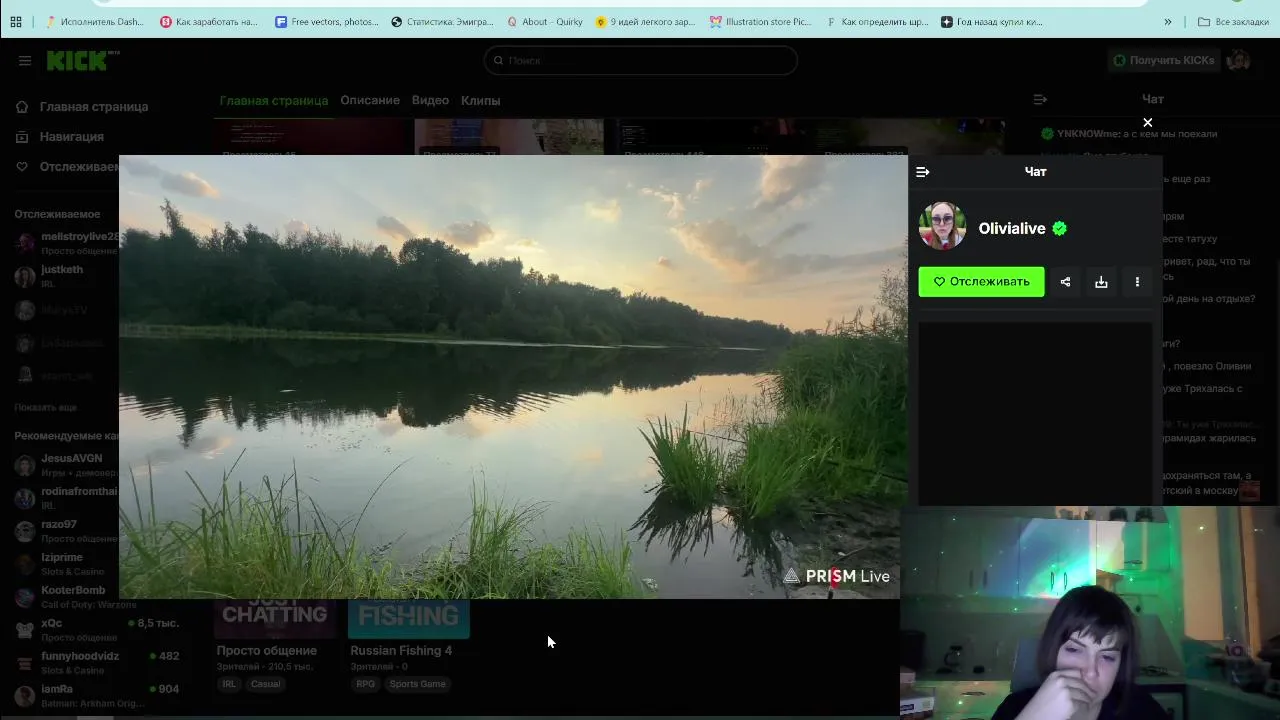The image size is (1280, 720).
Task: Open rodinafromthai recommended channel
Action: 67,498
